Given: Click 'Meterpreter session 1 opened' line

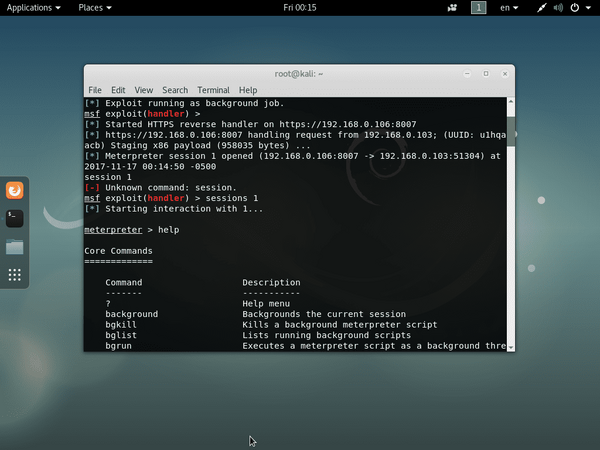Looking at the screenshot, I should pos(292,156).
